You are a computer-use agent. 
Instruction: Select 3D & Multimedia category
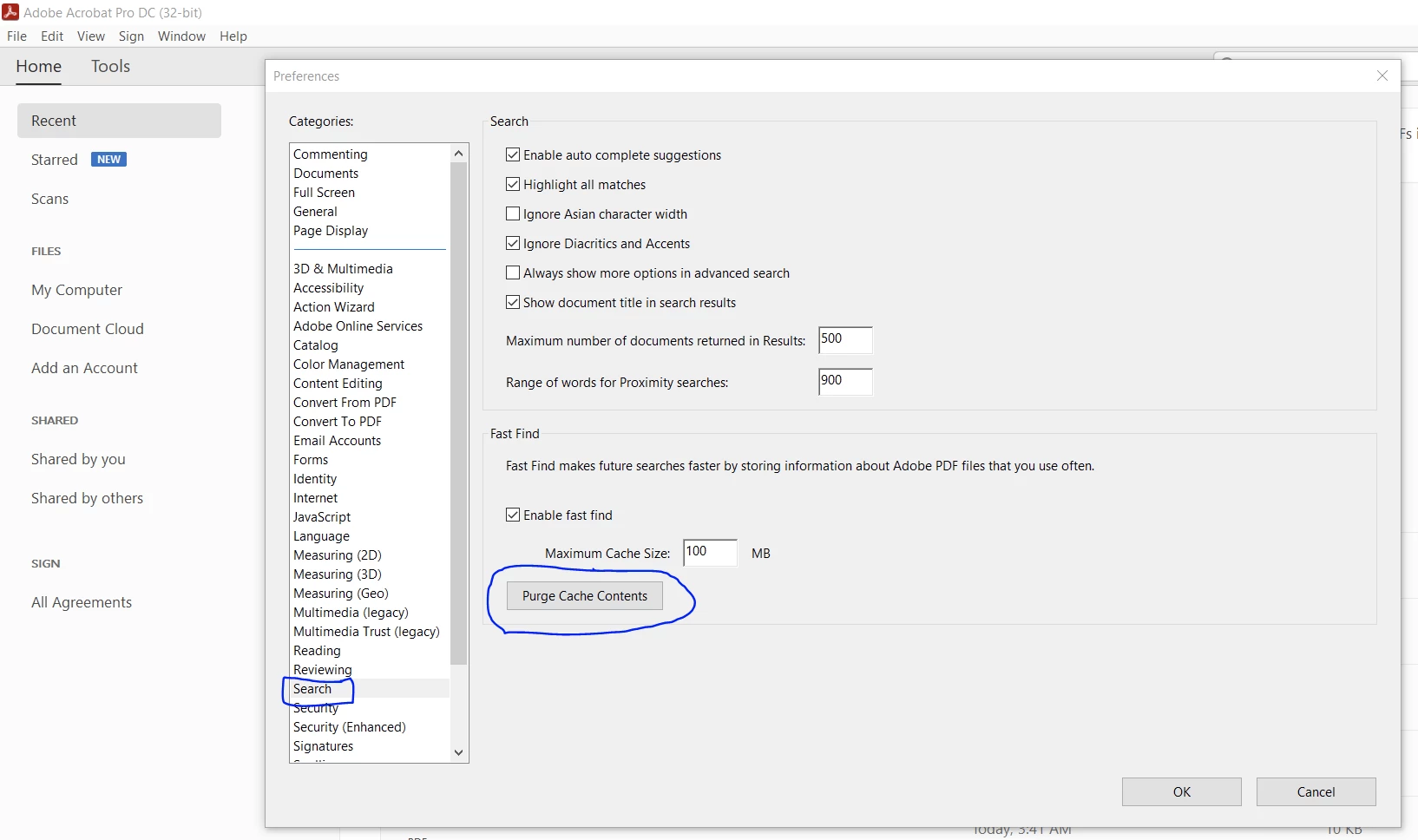pyautogui.click(x=343, y=269)
